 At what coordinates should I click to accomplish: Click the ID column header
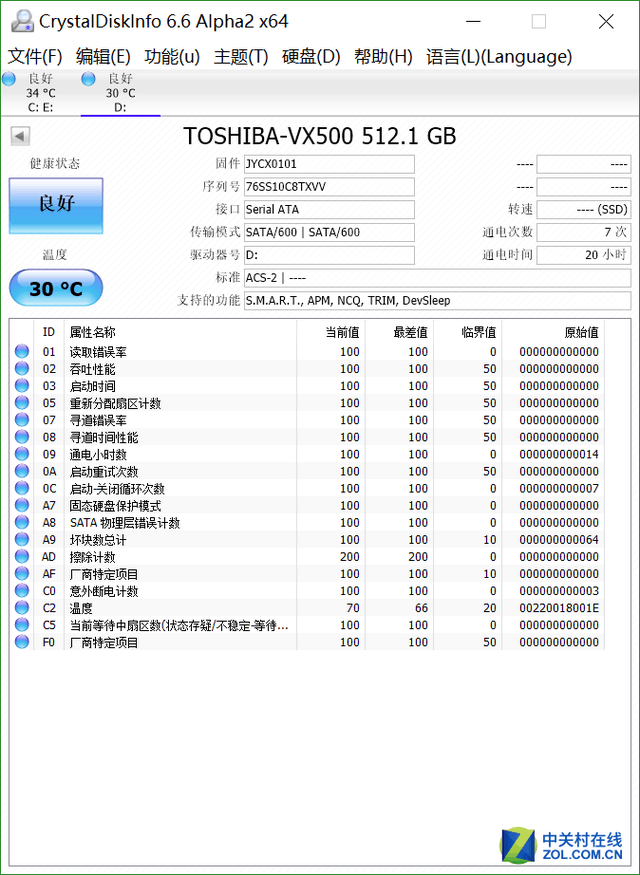(x=49, y=333)
